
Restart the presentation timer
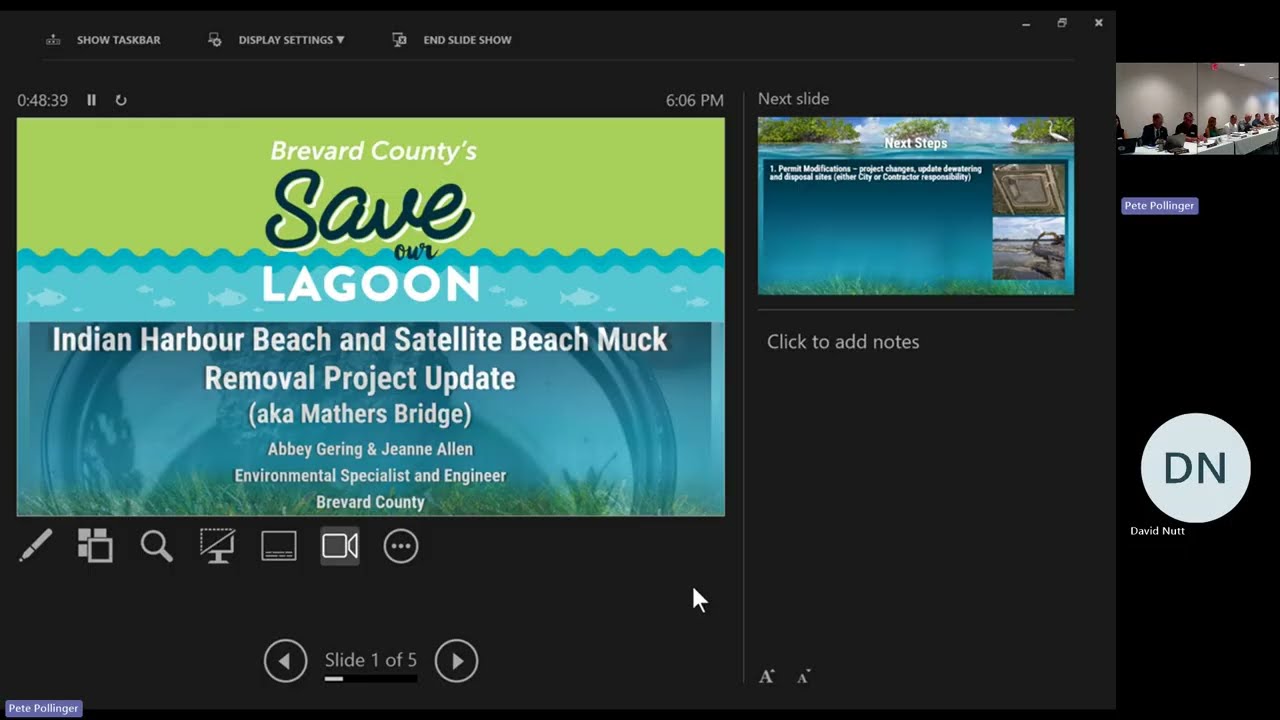click(121, 100)
